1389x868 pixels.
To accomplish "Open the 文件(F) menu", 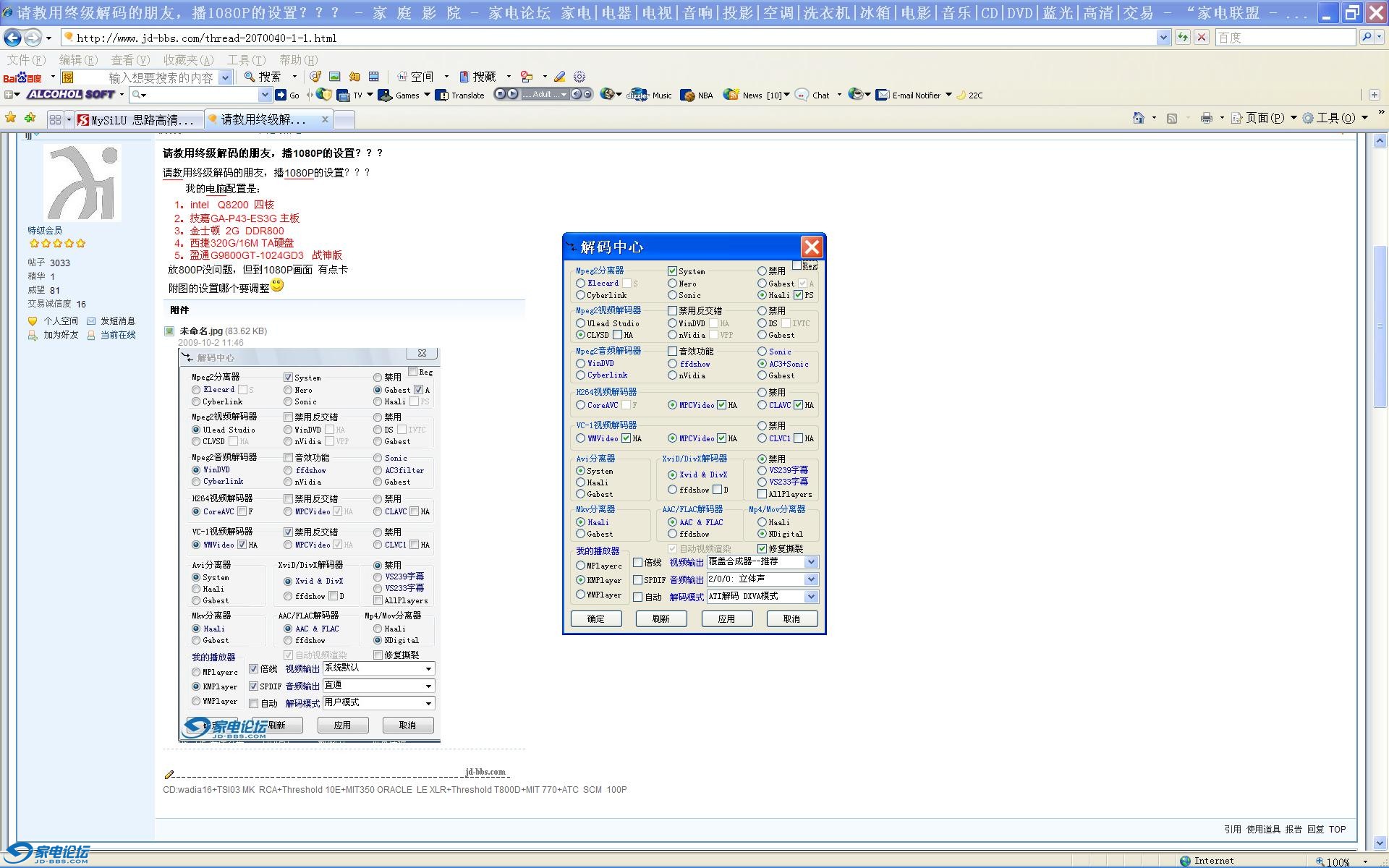I will tap(26, 60).
